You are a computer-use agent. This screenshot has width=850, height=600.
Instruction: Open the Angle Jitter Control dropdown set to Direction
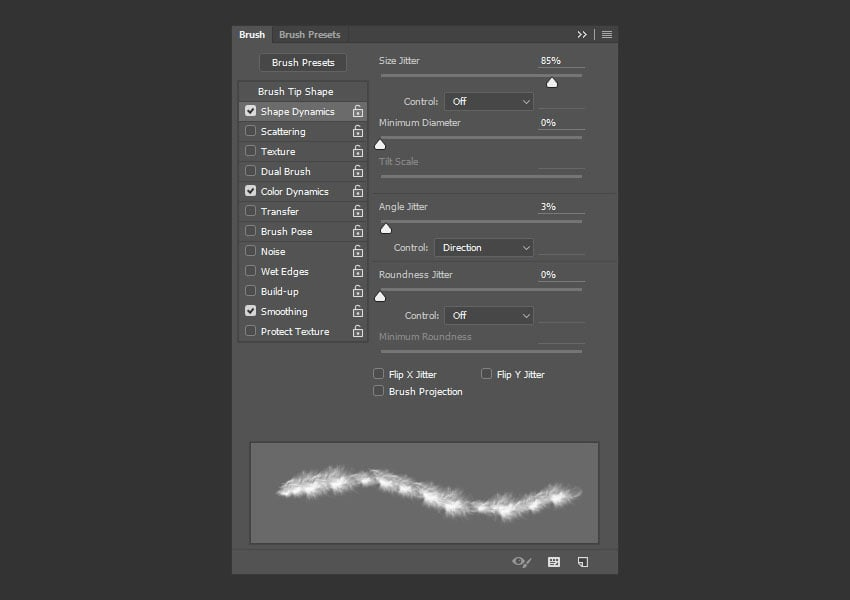[x=484, y=247]
